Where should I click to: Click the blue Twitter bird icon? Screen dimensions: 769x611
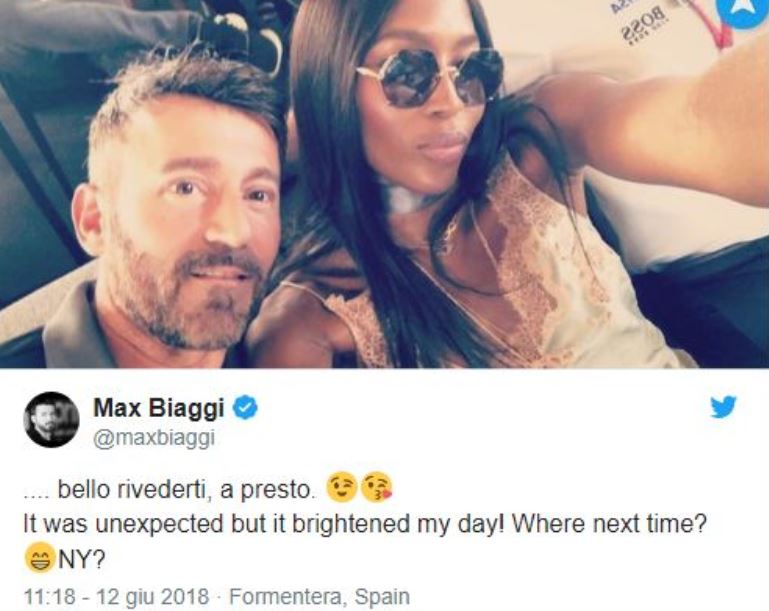[724, 407]
